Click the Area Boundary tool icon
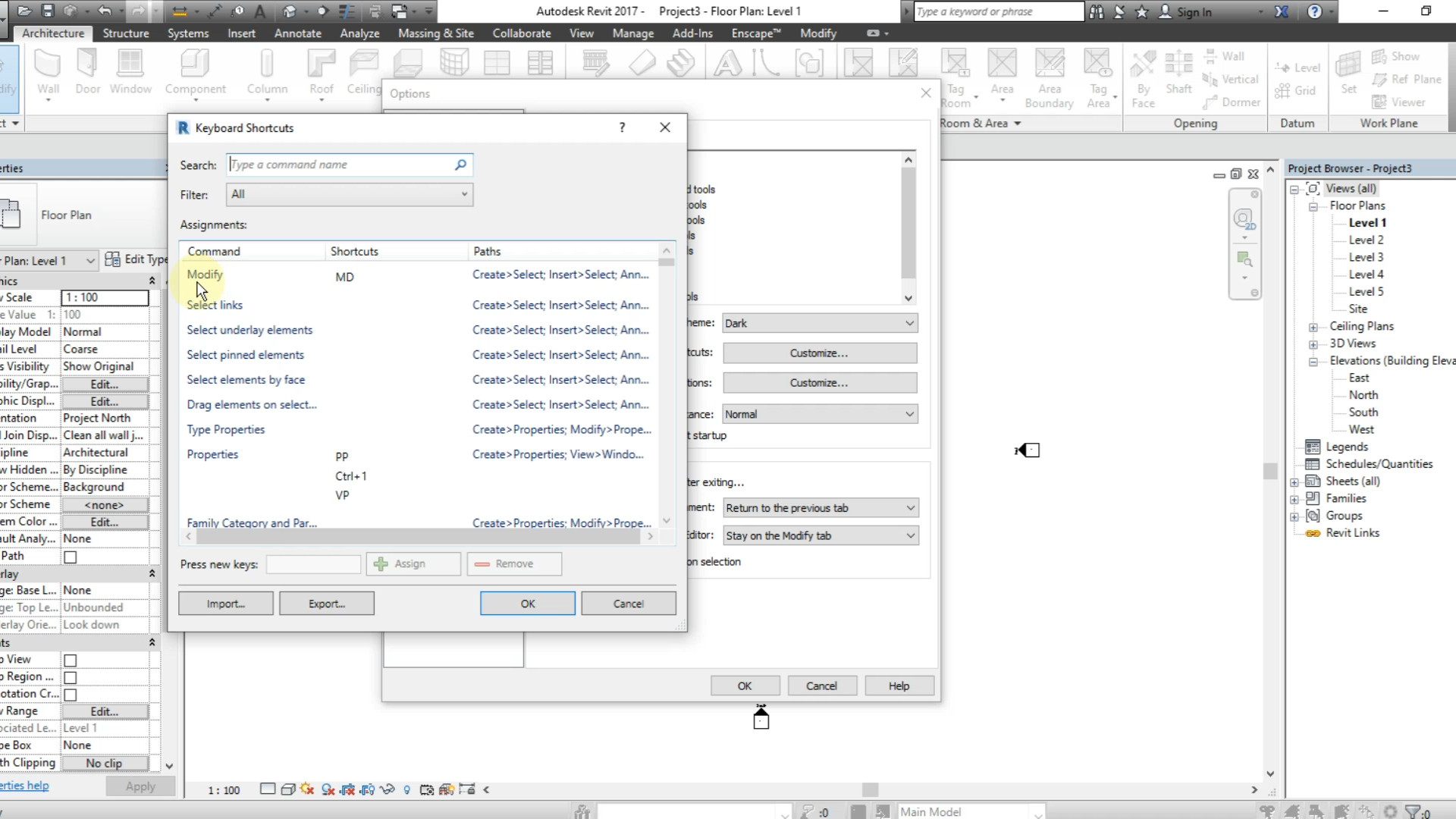Image resolution: width=1456 pixels, height=819 pixels. pyautogui.click(x=1050, y=64)
